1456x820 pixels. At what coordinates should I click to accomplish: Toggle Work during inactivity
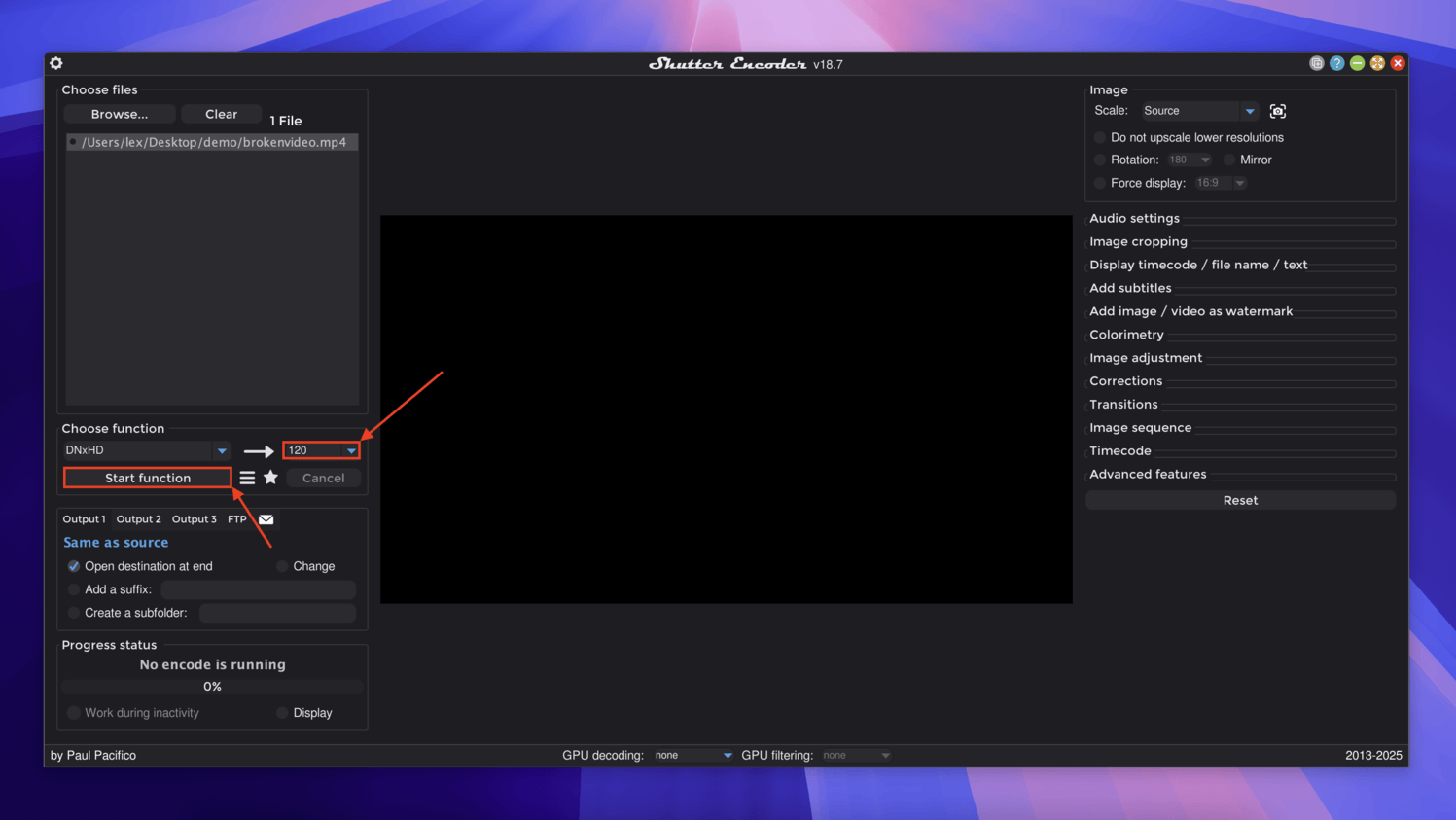(x=74, y=713)
